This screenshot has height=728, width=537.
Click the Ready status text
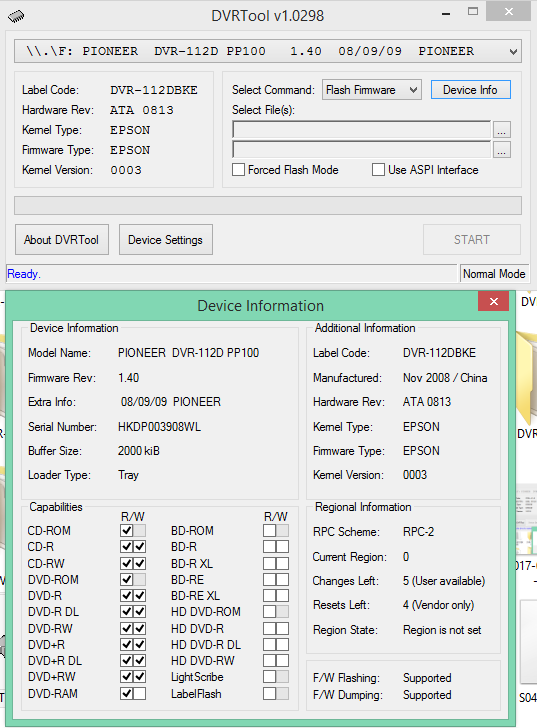pos(24,274)
